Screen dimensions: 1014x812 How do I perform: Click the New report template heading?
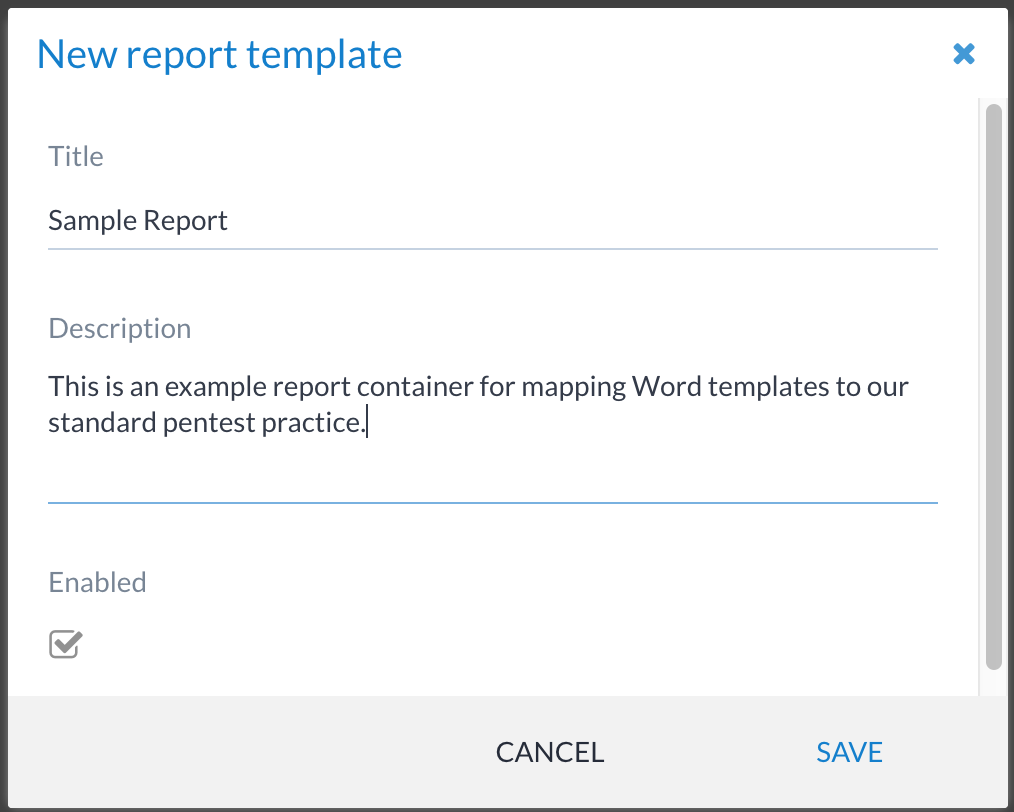click(x=219, y=54)
